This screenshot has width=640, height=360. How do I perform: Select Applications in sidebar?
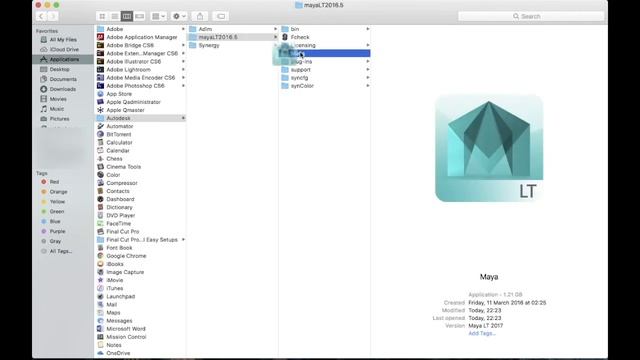coord(63,59)
